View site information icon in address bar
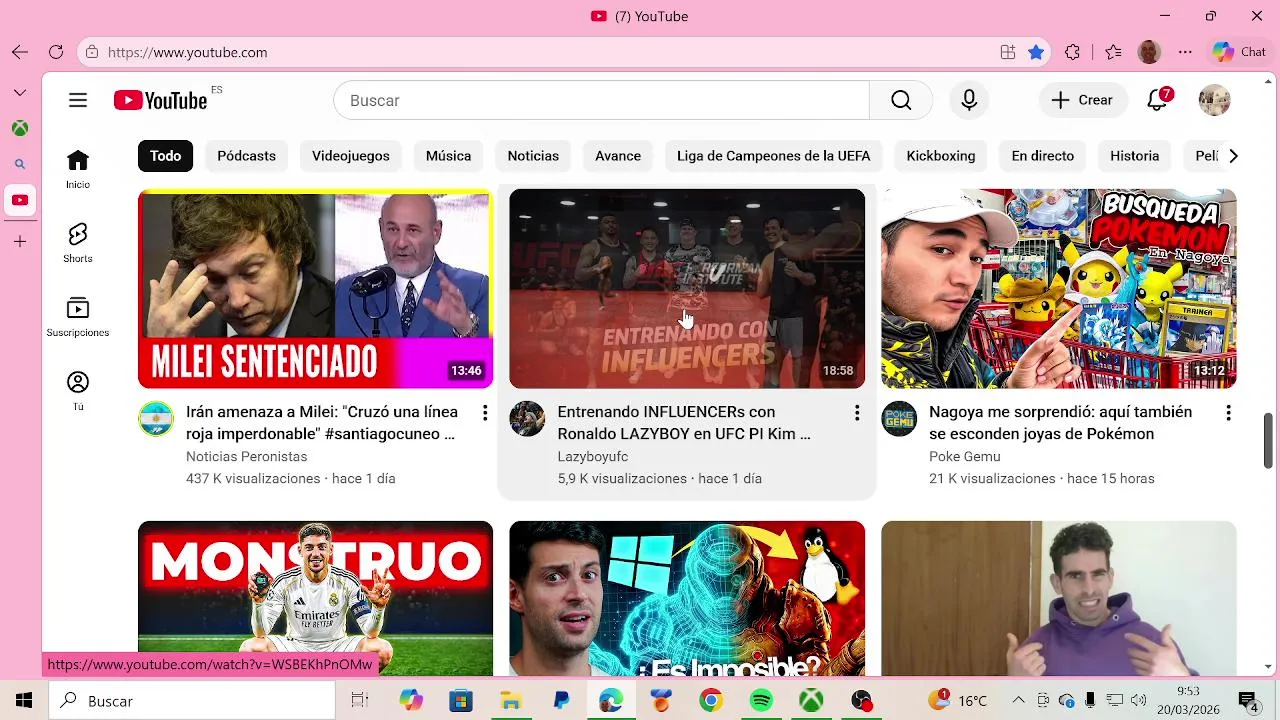The image size is (1280, 720). (92, 52)
